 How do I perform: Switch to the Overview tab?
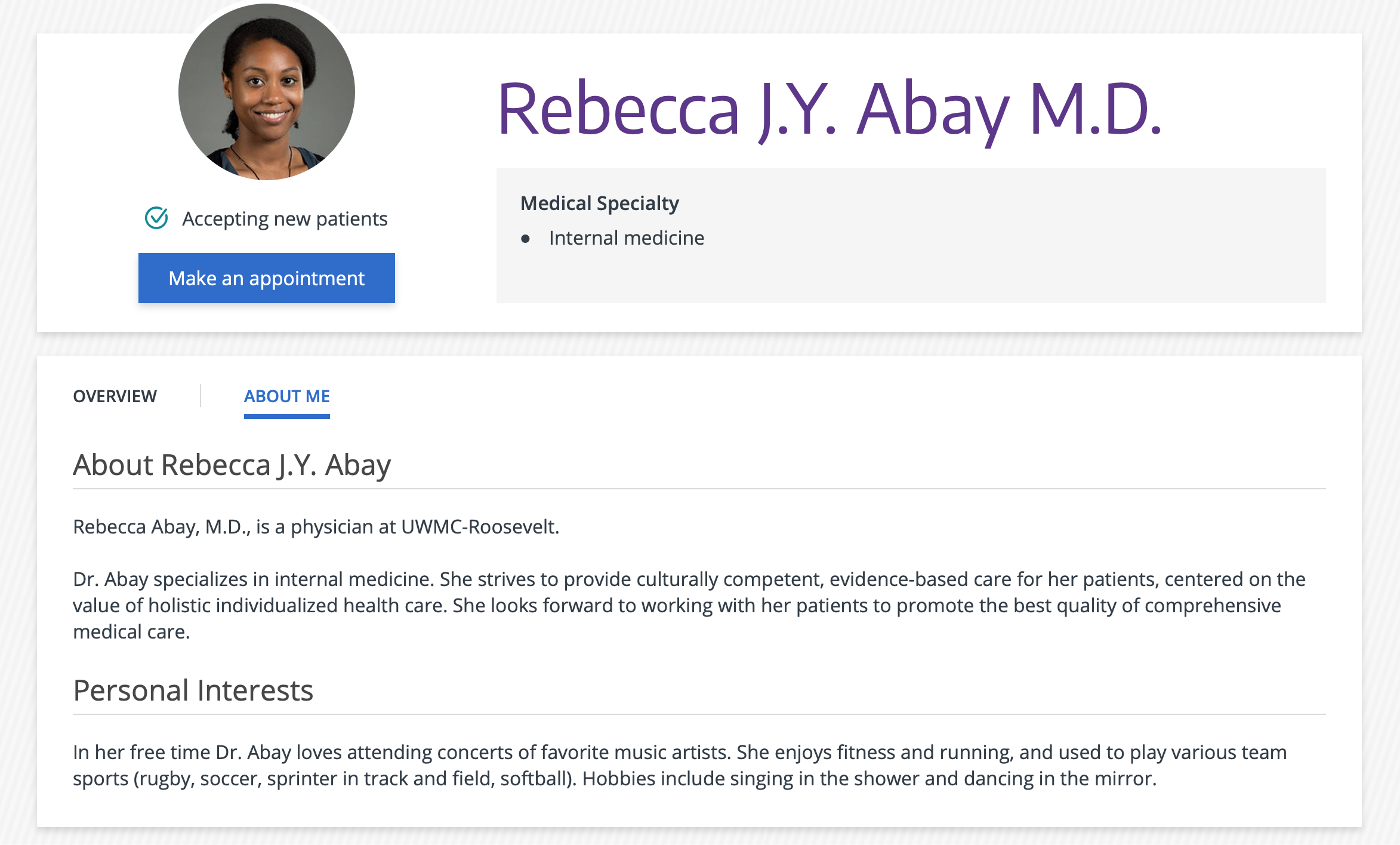(115, 396)
